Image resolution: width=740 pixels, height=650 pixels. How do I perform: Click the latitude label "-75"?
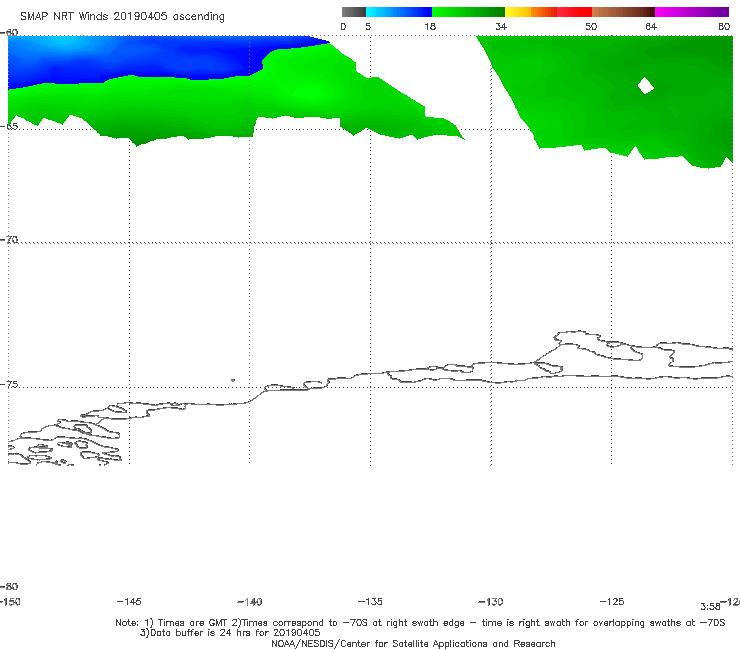pos(9,385)
